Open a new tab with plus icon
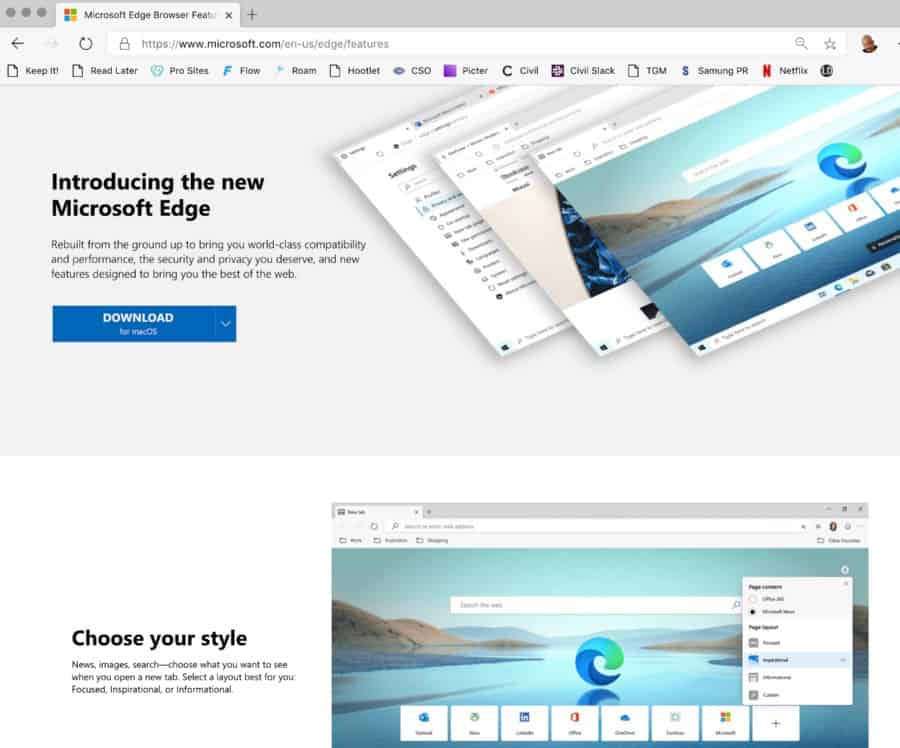This screenshot has width=900, height=748. (252, 14)
